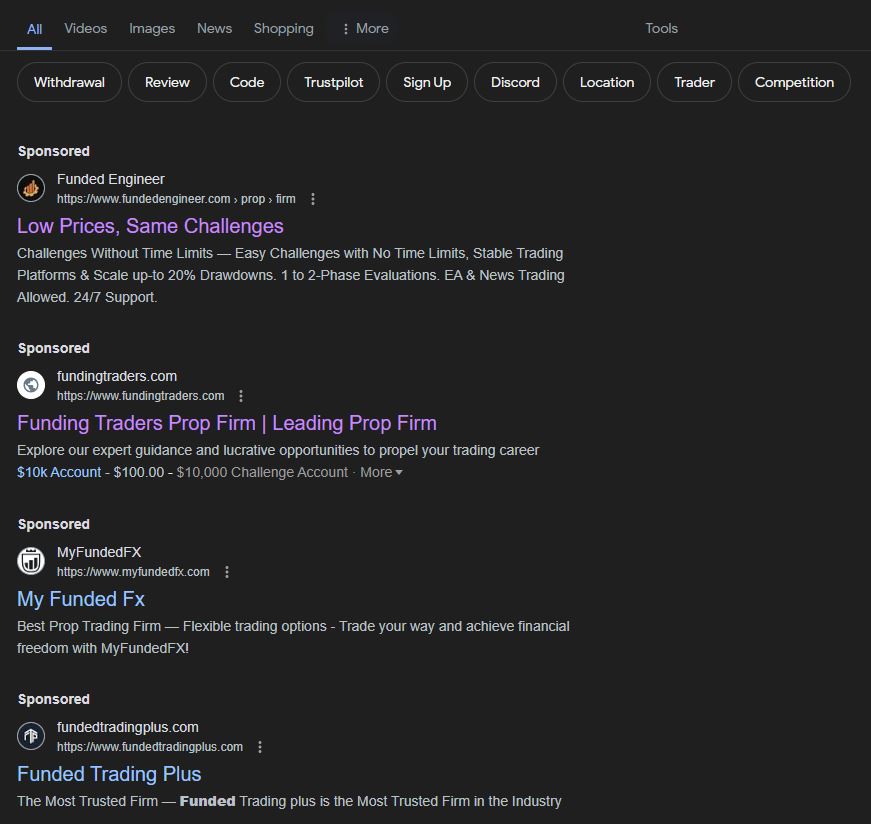This screenshot has height=824, width=871.
Task: Expand the More dropdown under the $10,000 Challenge Account
Action: (x=380, y=472)
